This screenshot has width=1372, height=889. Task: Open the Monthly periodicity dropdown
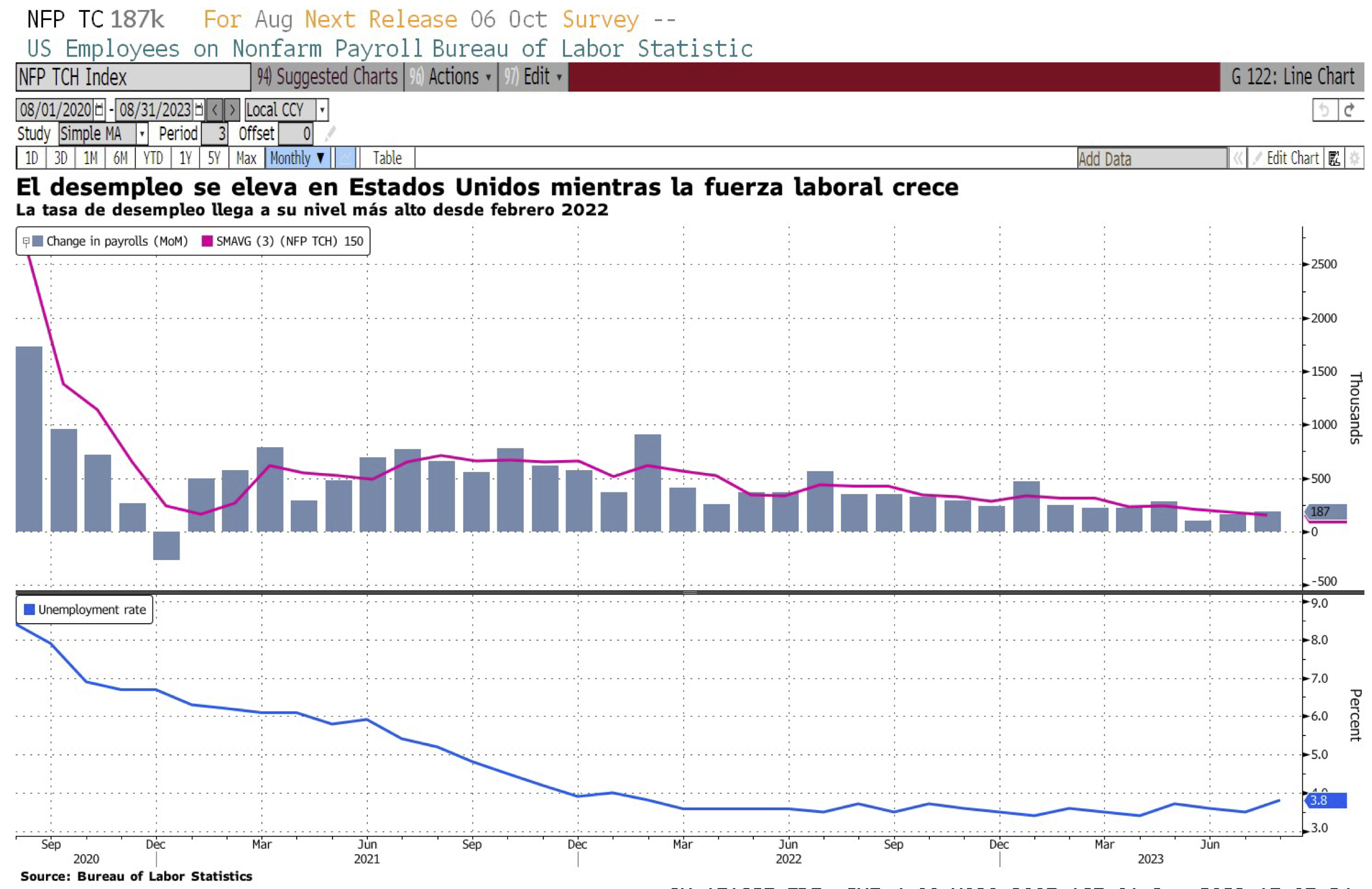coord(297,158)
